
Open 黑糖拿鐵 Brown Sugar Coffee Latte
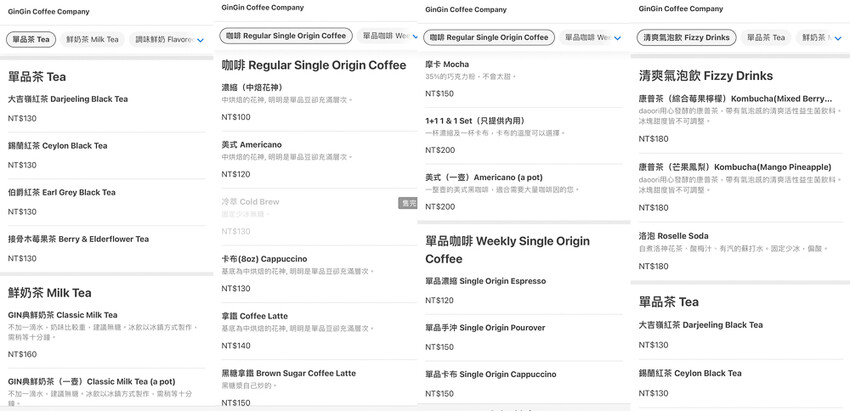(288, 373)
